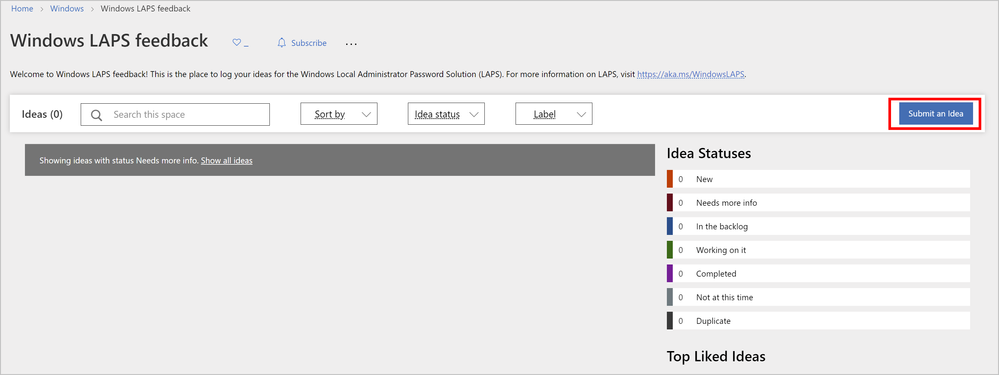
Task: Filter by Completed status
Action: [x=818, y=273]
